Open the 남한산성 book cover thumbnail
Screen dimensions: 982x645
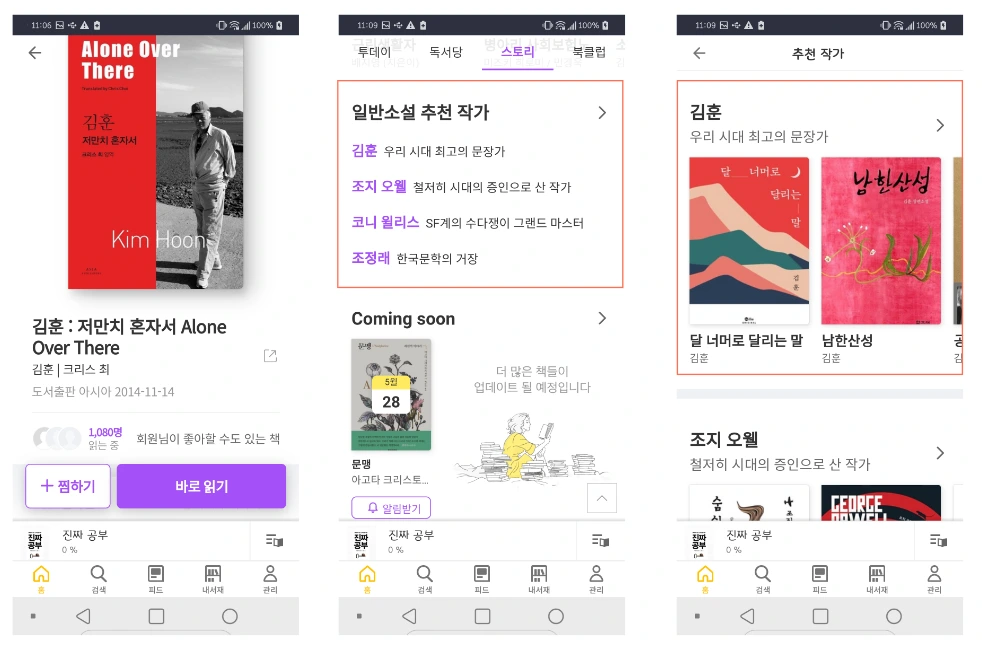click(x=881, y=240)
